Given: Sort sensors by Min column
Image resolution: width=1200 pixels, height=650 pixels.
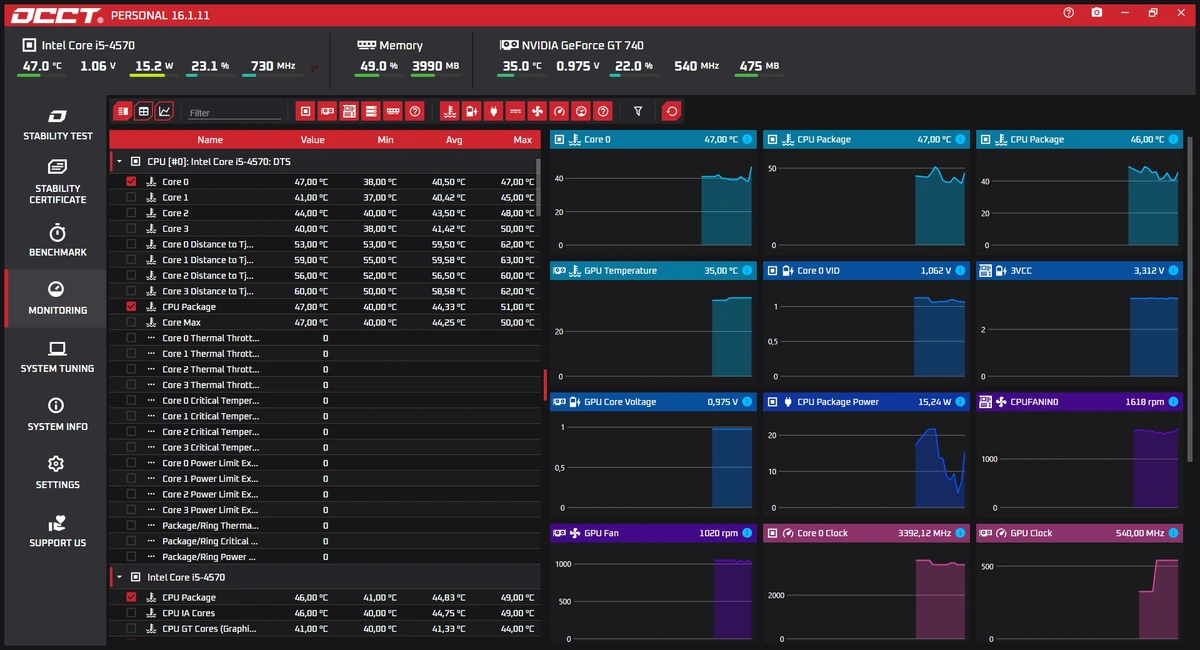Looking at the screenshot, I should 385,140.
